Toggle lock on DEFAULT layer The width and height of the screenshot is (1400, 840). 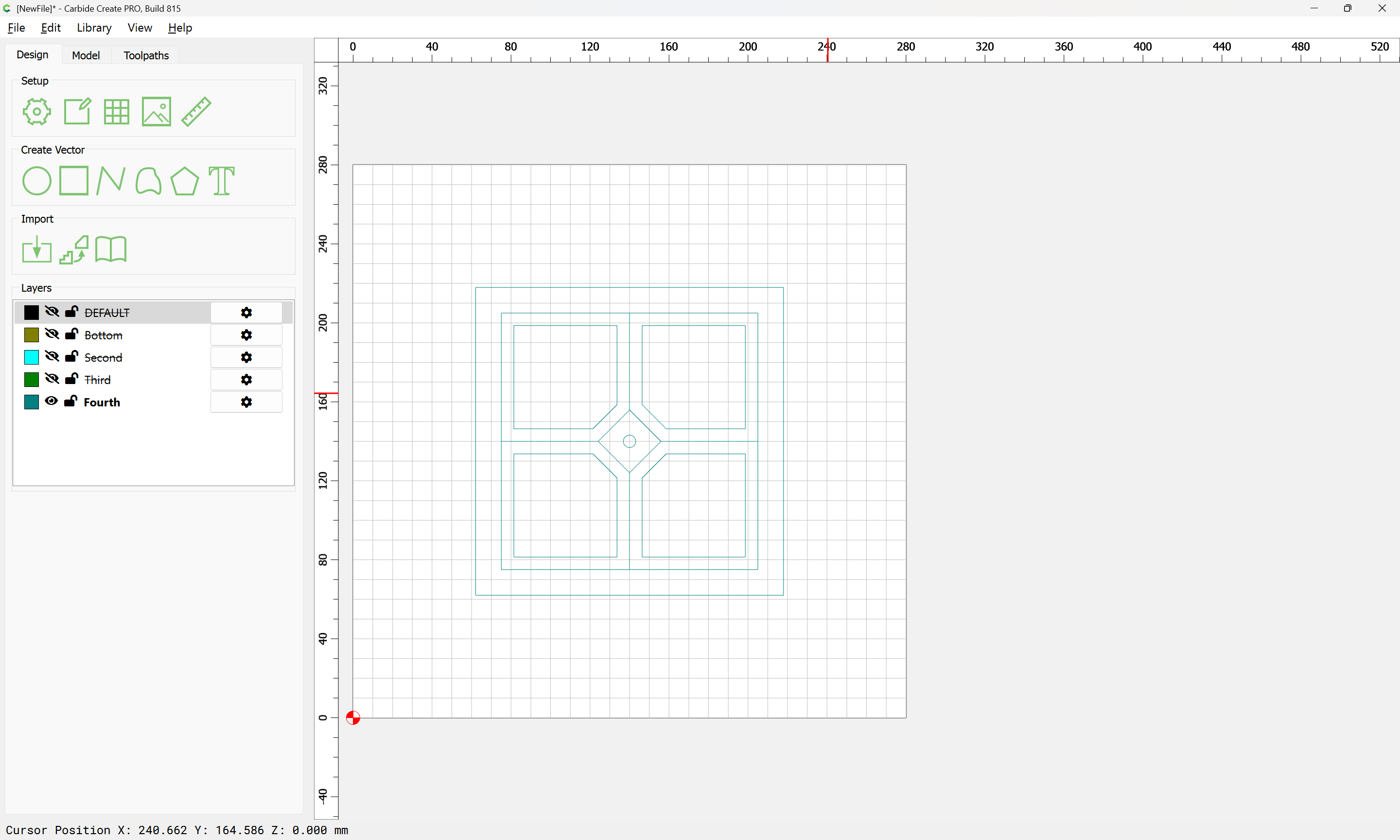coord(71,311)
